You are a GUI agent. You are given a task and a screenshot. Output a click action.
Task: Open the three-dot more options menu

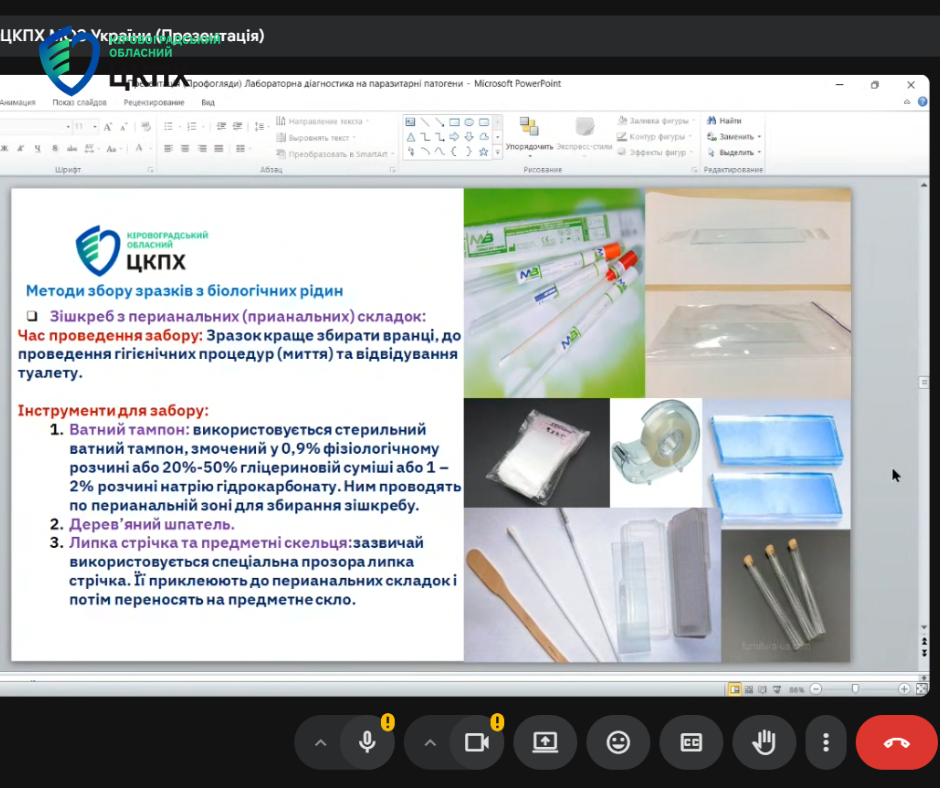coord(826,742)
